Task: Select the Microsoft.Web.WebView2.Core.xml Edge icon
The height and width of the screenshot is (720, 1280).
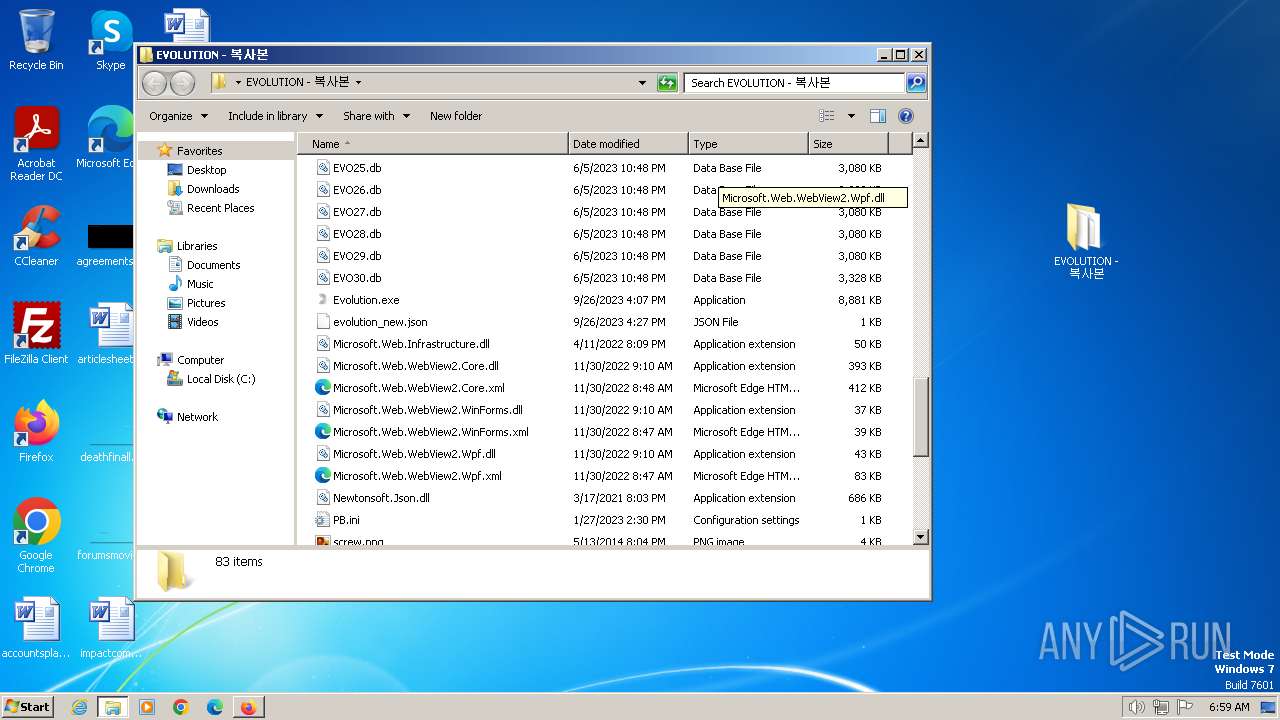Action: tap(323, 388)
